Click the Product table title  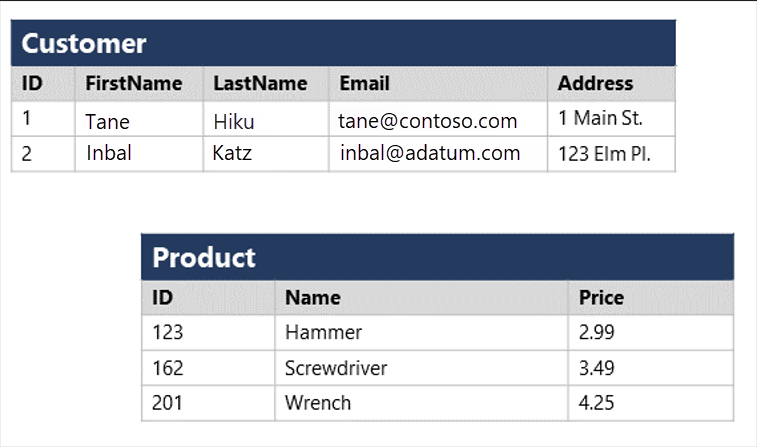tap(204, 258)
